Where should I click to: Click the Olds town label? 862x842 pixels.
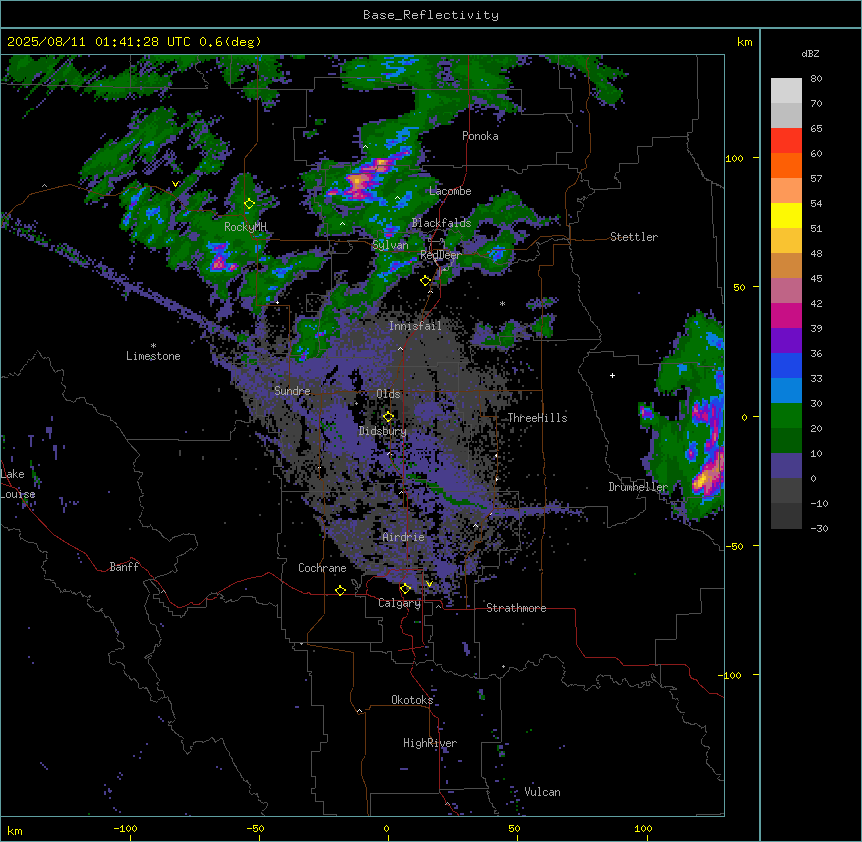pyautogui.click(x=388, y=394)
